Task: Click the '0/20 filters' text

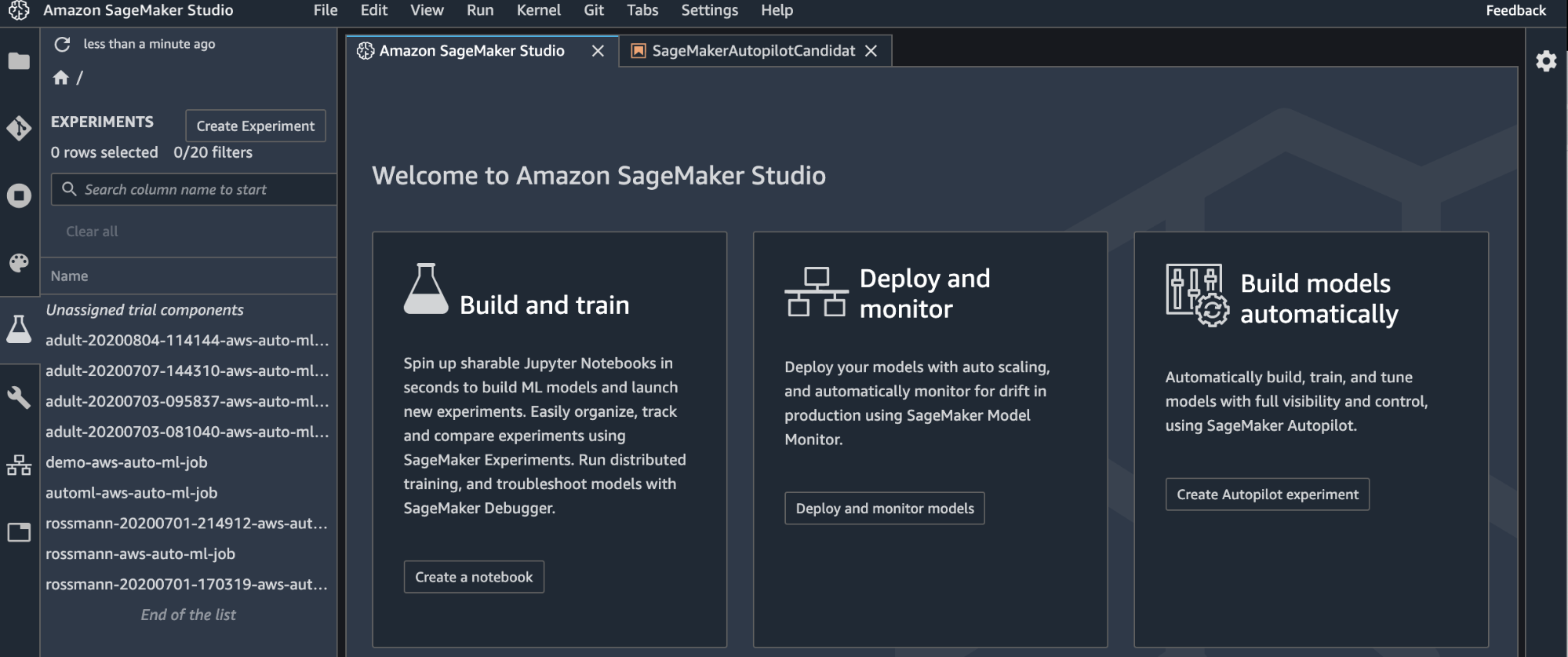Action: (x=213, y=152)
